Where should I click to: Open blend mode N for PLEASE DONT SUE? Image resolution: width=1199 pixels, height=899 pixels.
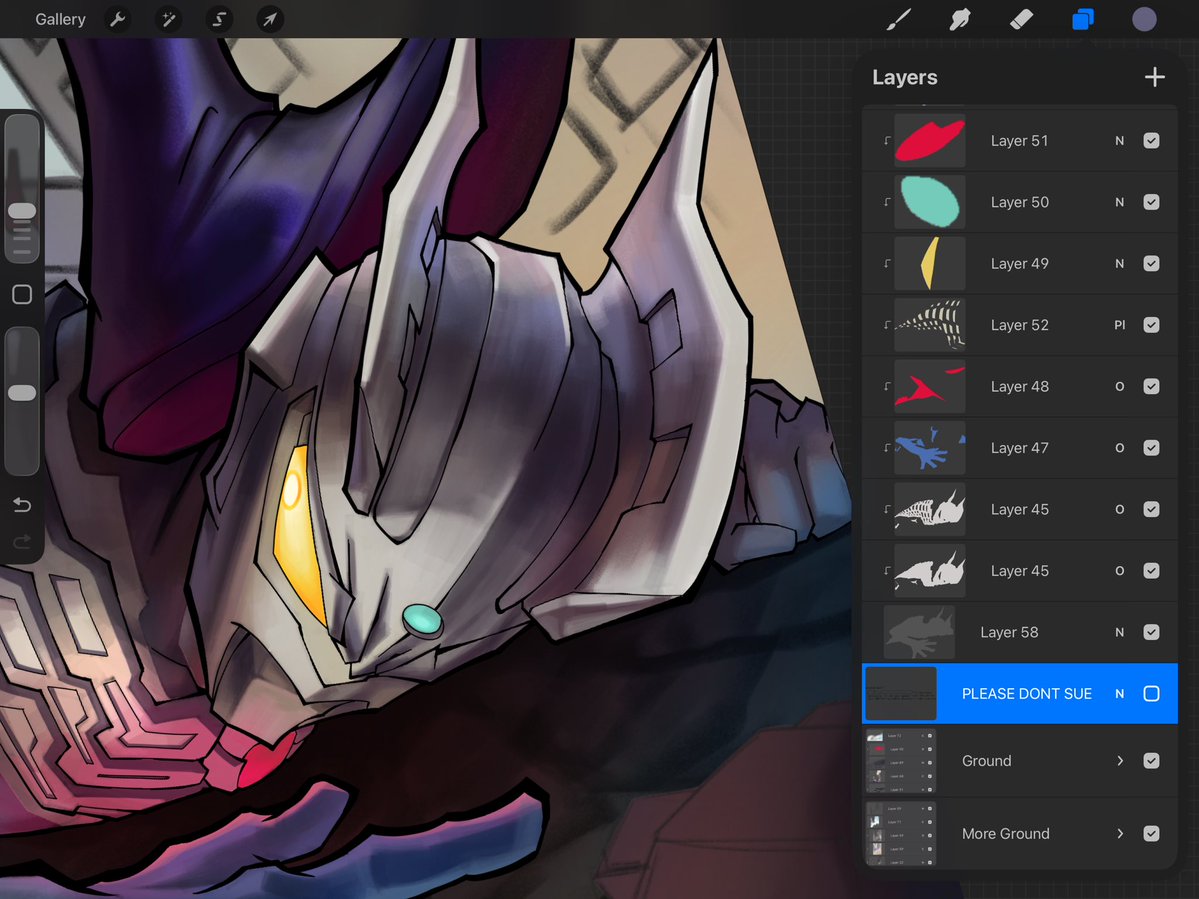point(1119,693)
